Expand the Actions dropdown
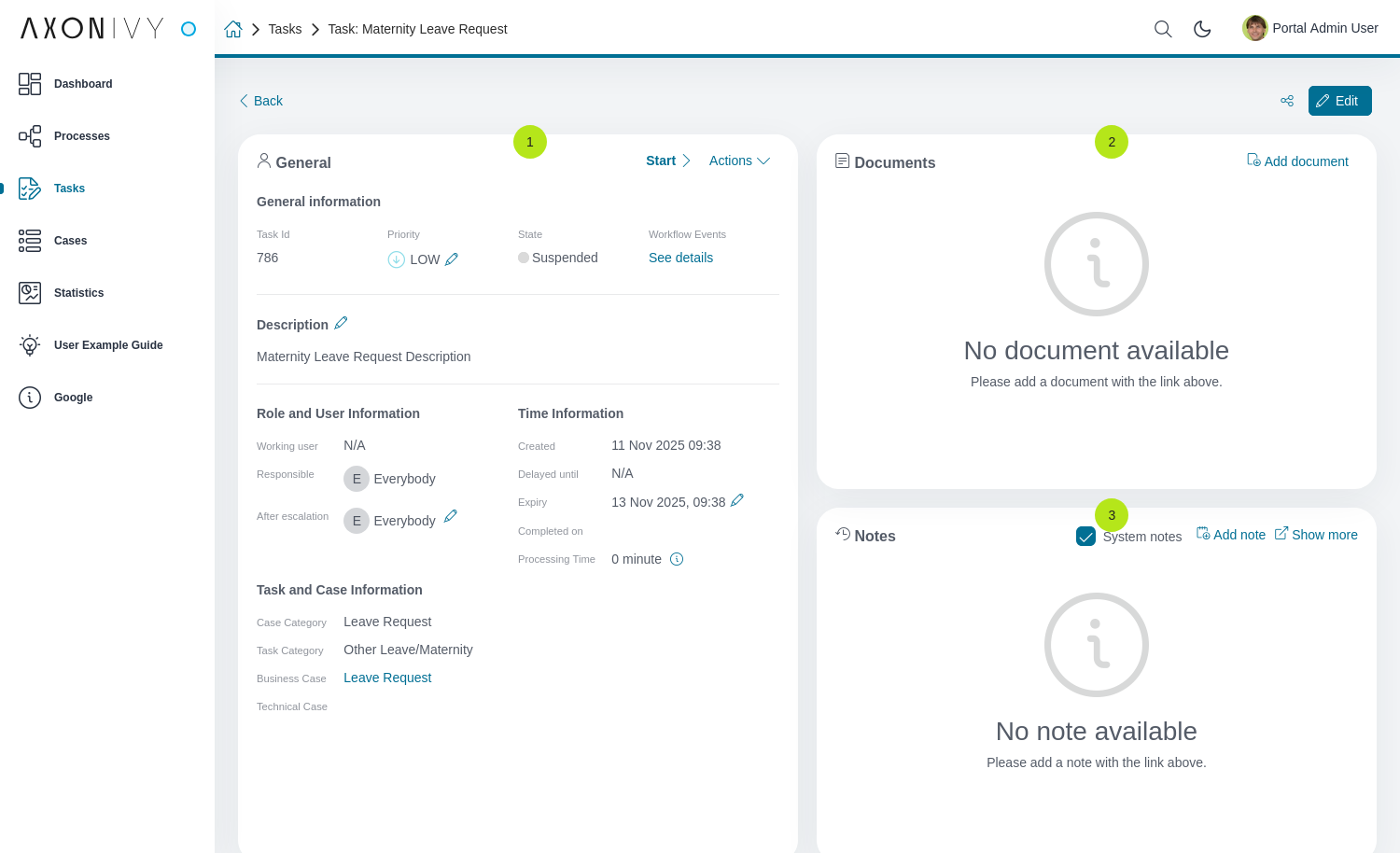Screen dimensions: 1400x853 pos(739,161)
